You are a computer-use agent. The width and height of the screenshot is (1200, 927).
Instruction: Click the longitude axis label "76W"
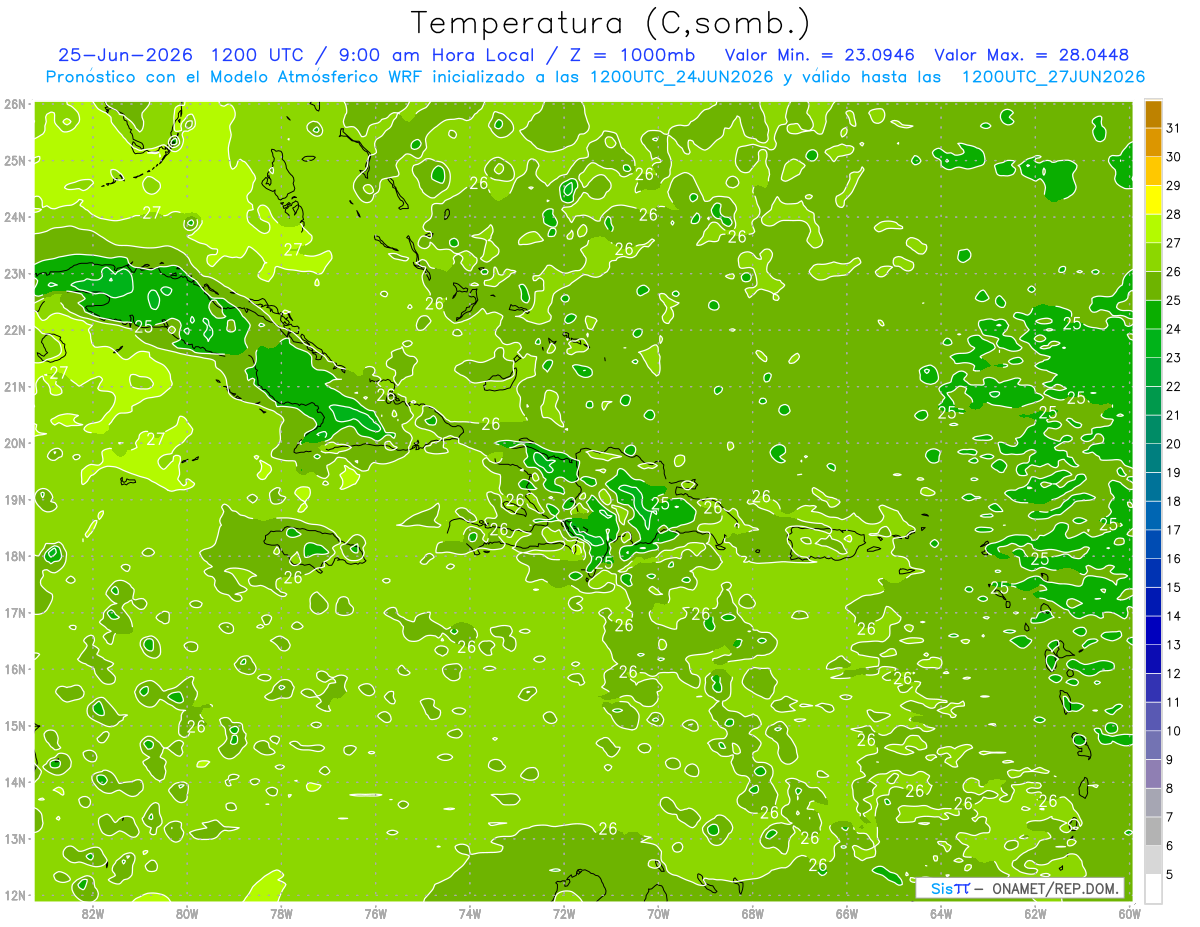point(375,913)
